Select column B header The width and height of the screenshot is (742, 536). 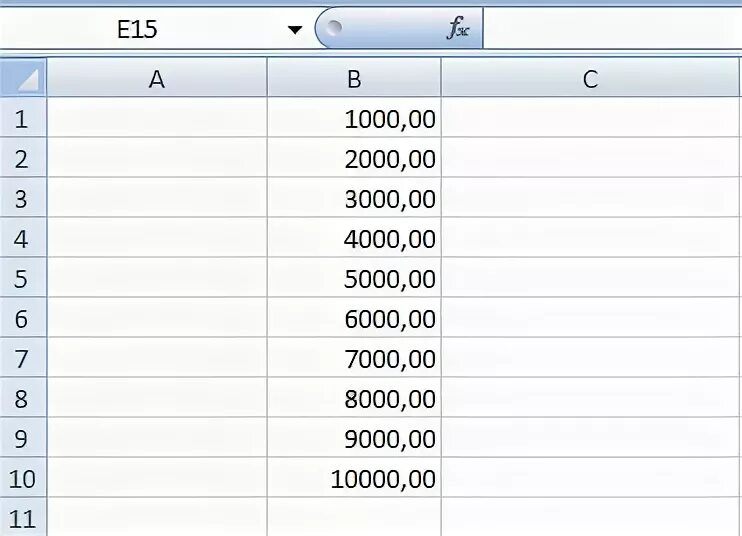354,78
